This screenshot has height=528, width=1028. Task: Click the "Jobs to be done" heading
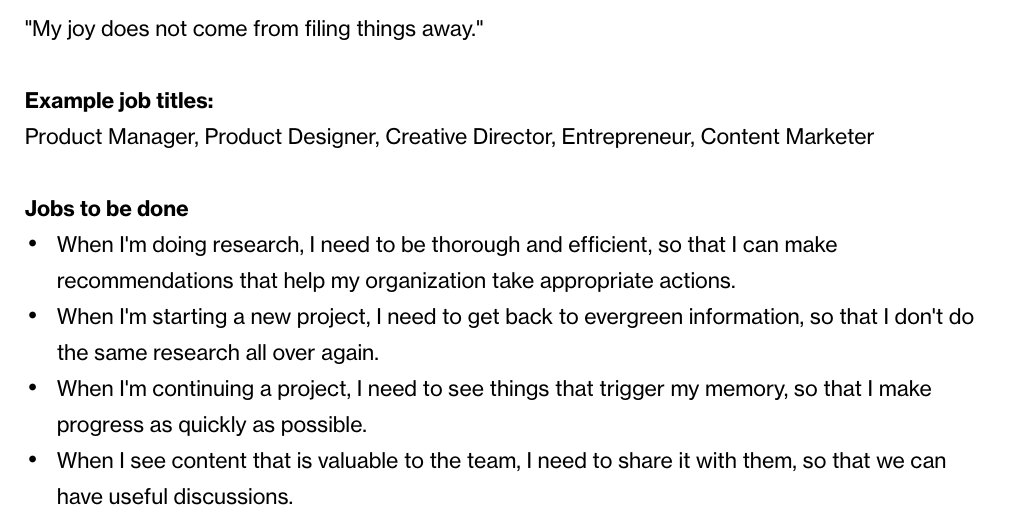coord(107,209)
